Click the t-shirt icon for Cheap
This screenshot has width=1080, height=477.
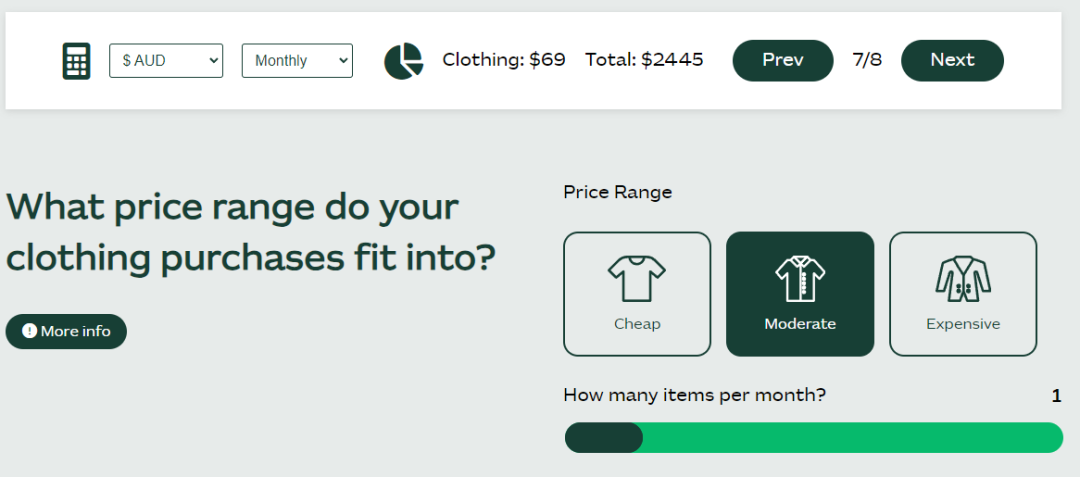point(636,278)
